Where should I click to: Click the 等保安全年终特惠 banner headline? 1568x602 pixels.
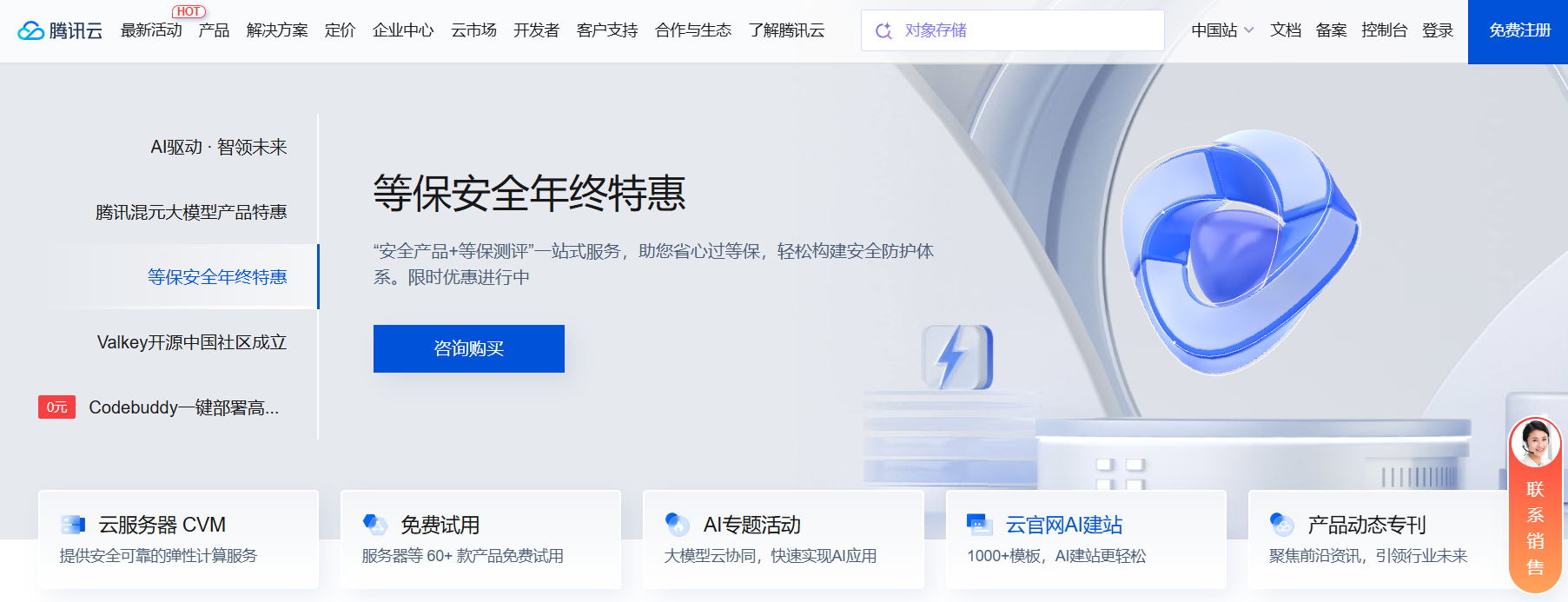pos(530,193)
